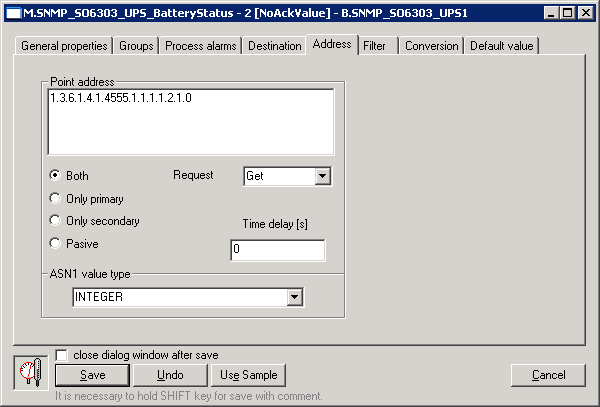Screen dimensions: 600x407
Task: Open the Destination tab
Action: click(x=274, y=46)
